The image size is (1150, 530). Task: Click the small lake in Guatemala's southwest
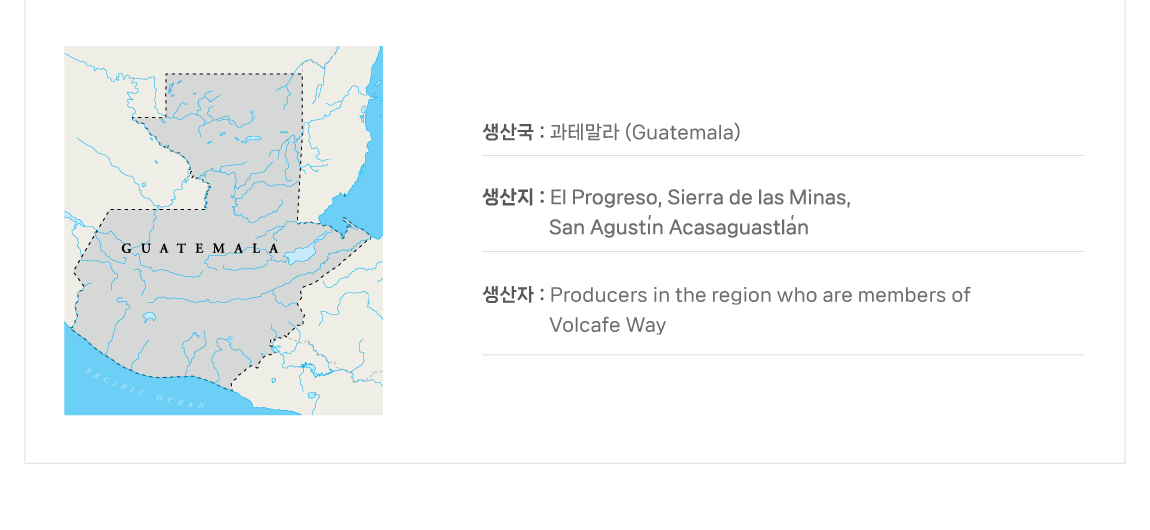[149, 318]
